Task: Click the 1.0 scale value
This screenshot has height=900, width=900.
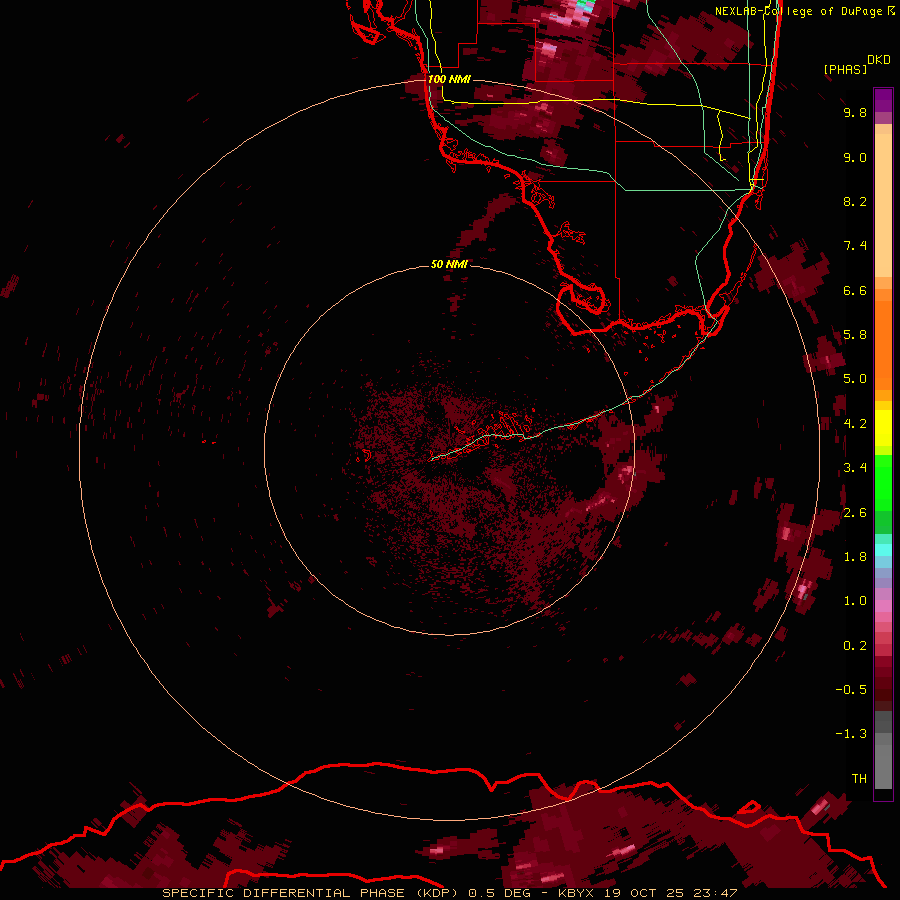Action: point(855,601)
